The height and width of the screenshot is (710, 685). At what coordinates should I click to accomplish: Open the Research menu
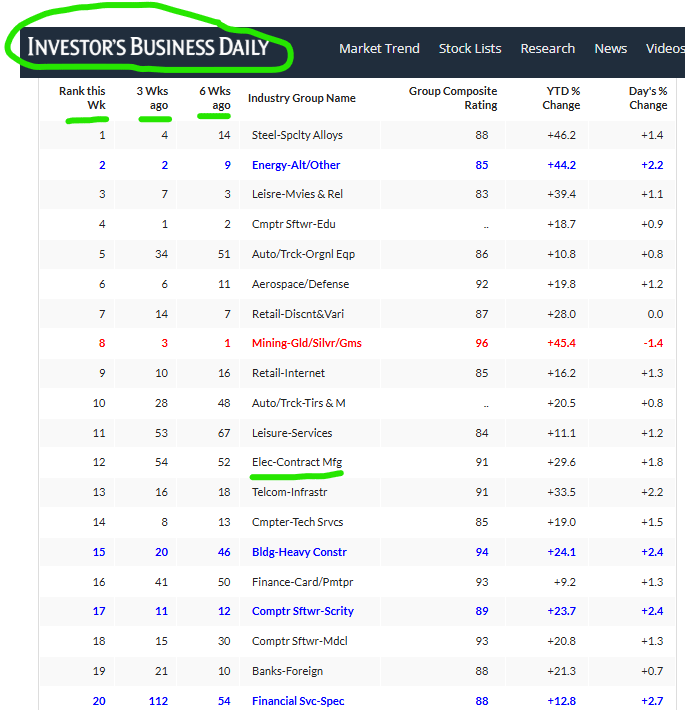point(548,48)
